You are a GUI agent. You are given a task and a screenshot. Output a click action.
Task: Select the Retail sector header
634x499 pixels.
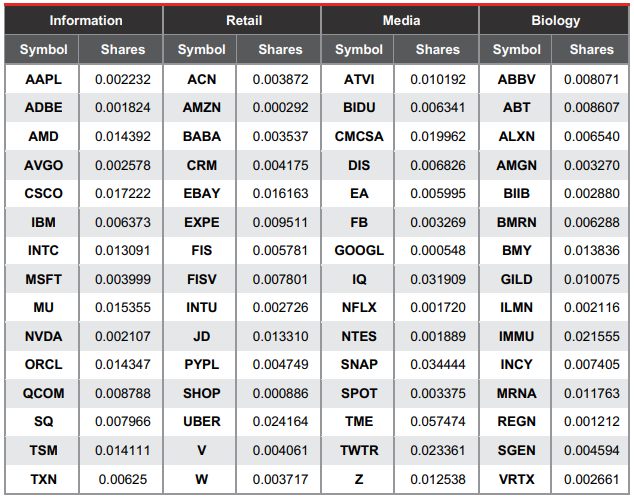pyautogui.click(x=242, y=20)
